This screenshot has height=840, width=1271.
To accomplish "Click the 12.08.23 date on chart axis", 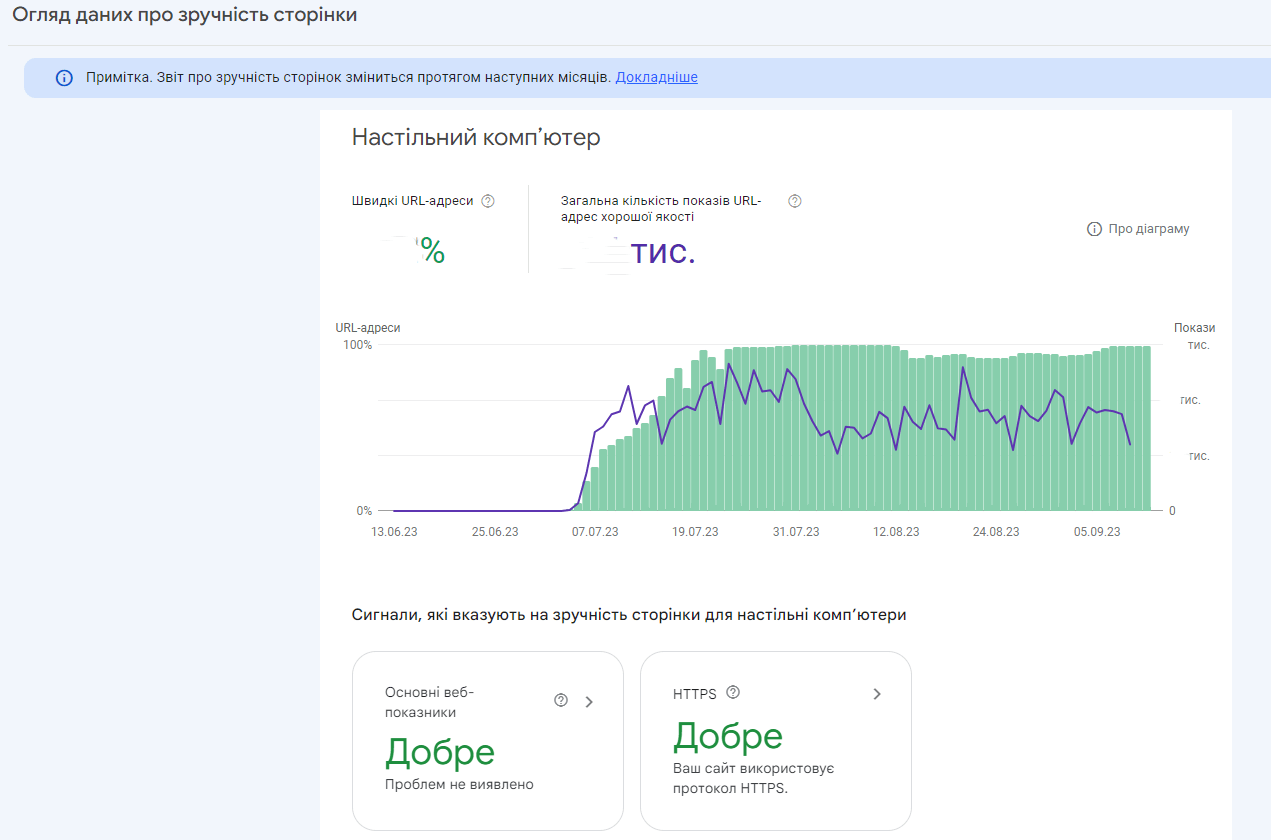I will [x=896, y=532].
